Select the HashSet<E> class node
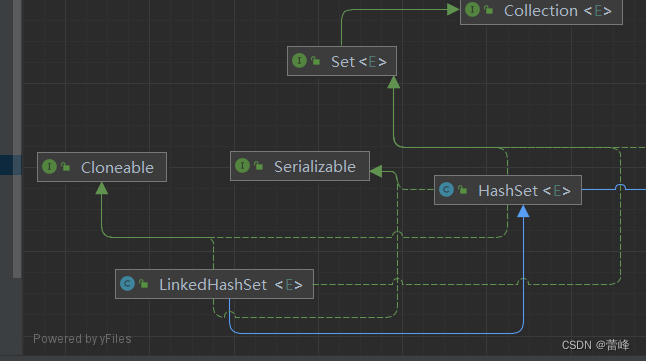The height and width of the screenshot is (361, 646). [508, 190]
